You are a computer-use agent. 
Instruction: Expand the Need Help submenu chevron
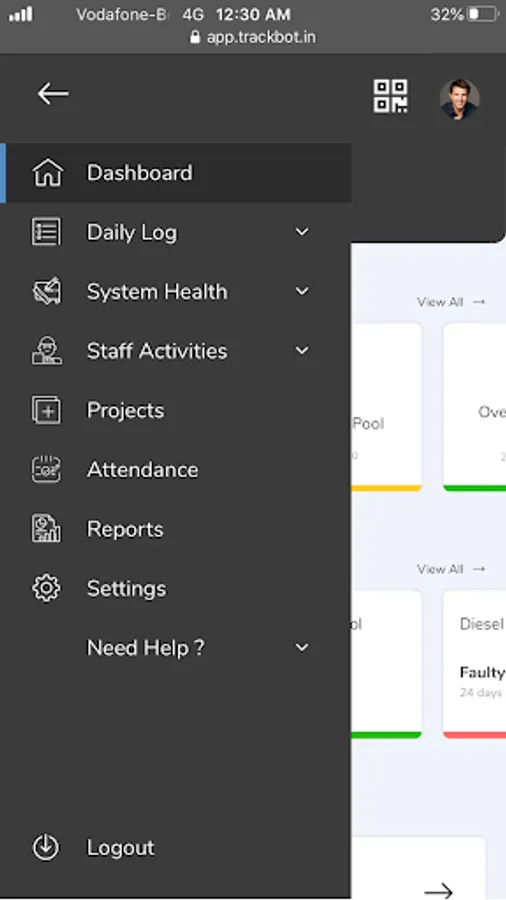(302, 647)
